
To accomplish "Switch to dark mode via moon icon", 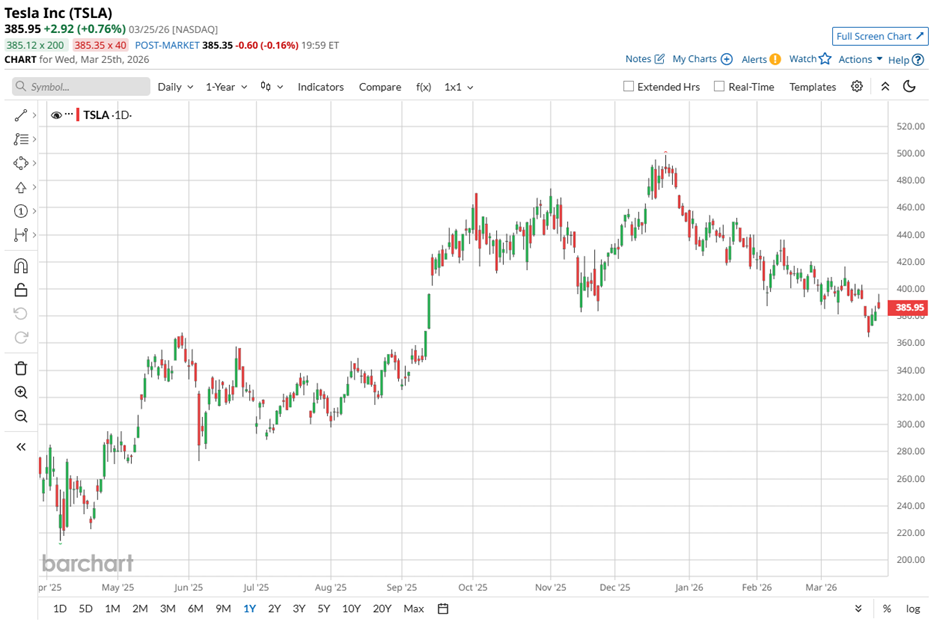I will [909, 87].
